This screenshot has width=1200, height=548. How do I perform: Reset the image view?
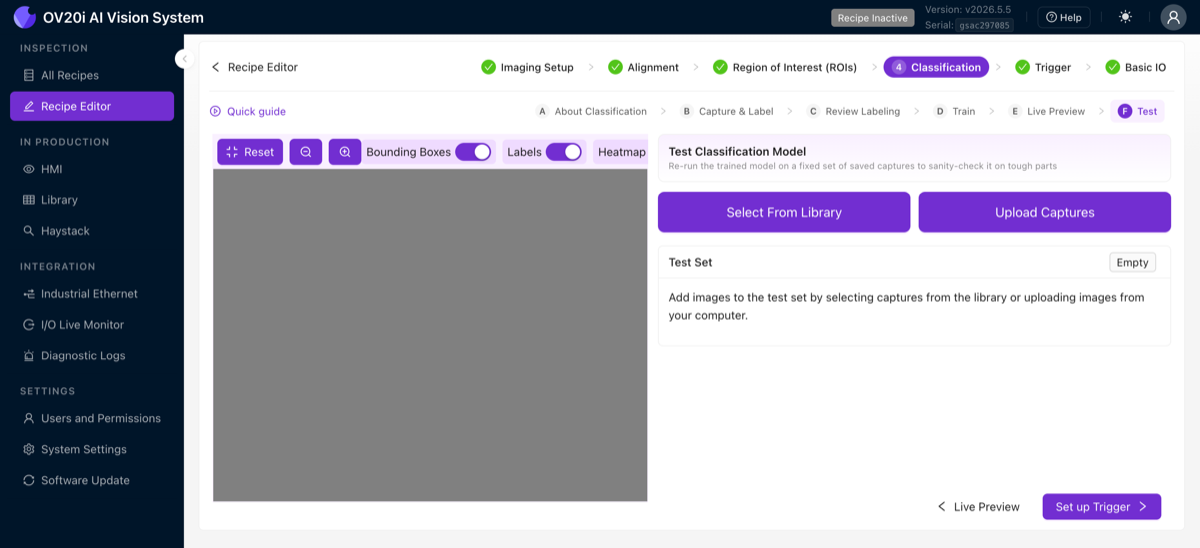[x=250, y=152]
